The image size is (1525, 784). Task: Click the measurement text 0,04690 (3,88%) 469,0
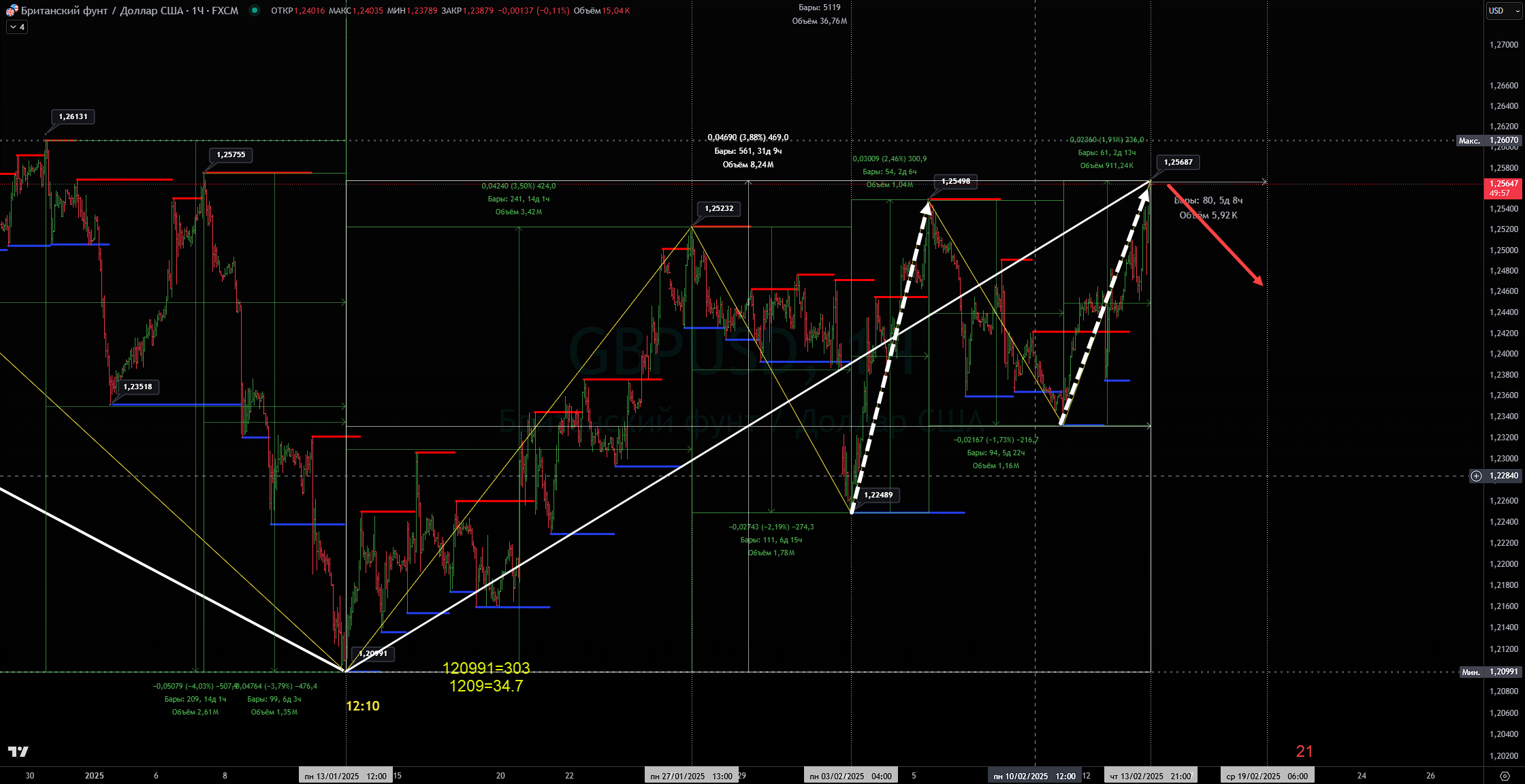point(748,137)
